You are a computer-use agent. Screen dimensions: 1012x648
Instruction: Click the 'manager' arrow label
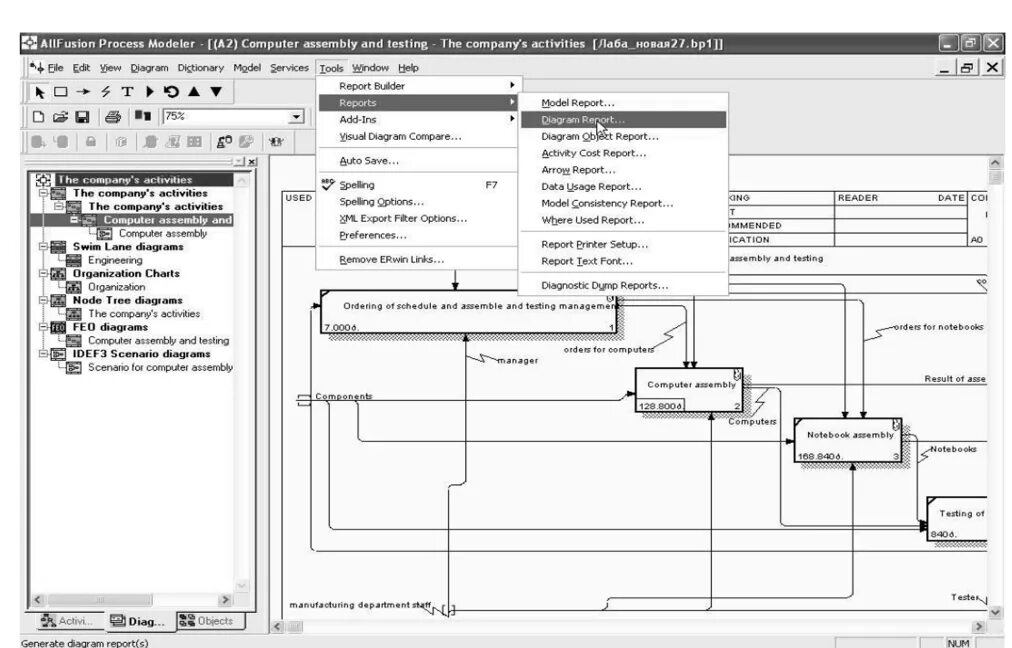point(518,361)
